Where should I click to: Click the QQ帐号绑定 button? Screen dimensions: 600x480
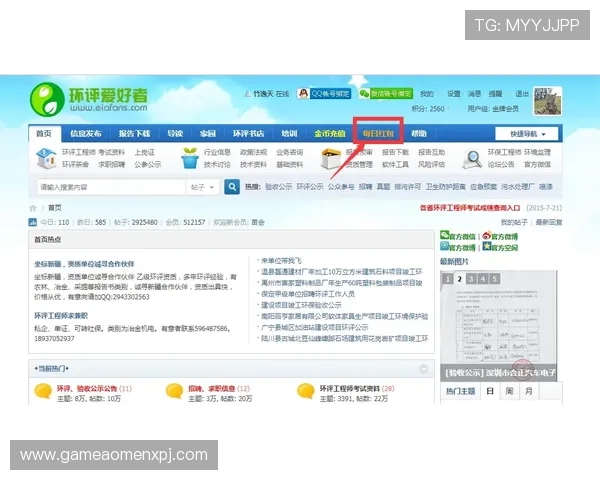click(x=324, y=93)
